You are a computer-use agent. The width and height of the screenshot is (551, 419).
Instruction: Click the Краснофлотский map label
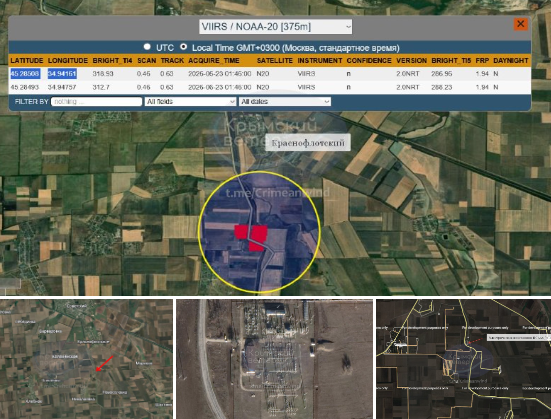(x=307, y=143)
